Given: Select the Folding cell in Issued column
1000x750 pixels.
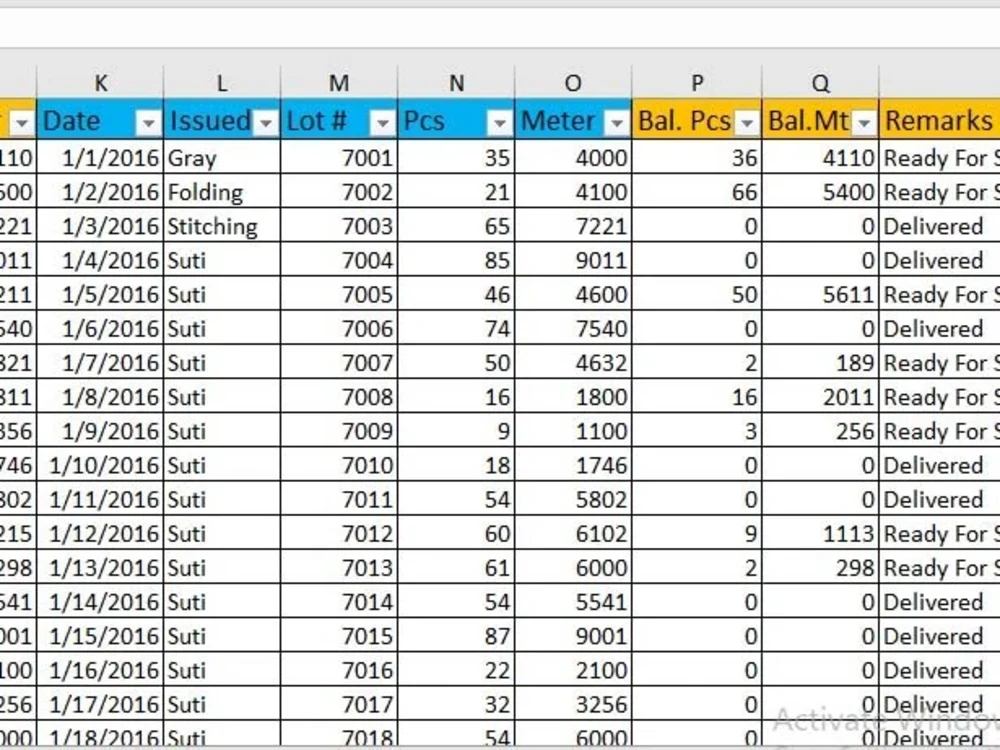Looking at the screenshot, I should click(221, 191).
